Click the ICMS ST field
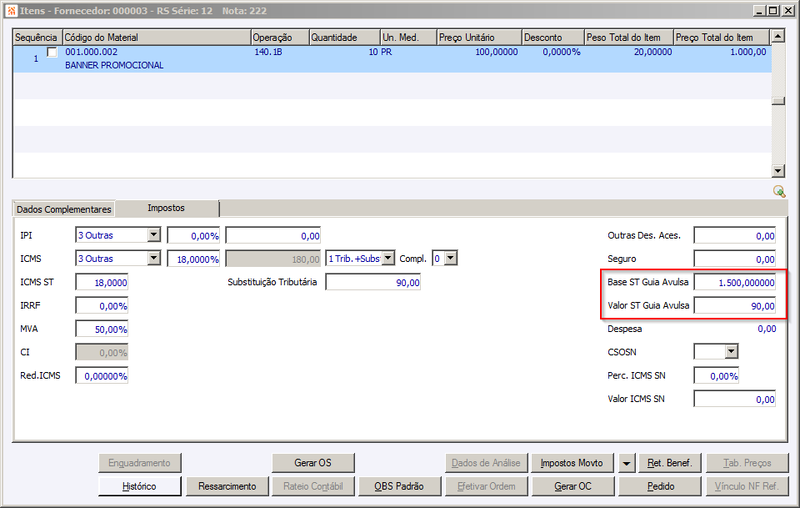Screen dimensions: 800x508 [x=102, y=282]
